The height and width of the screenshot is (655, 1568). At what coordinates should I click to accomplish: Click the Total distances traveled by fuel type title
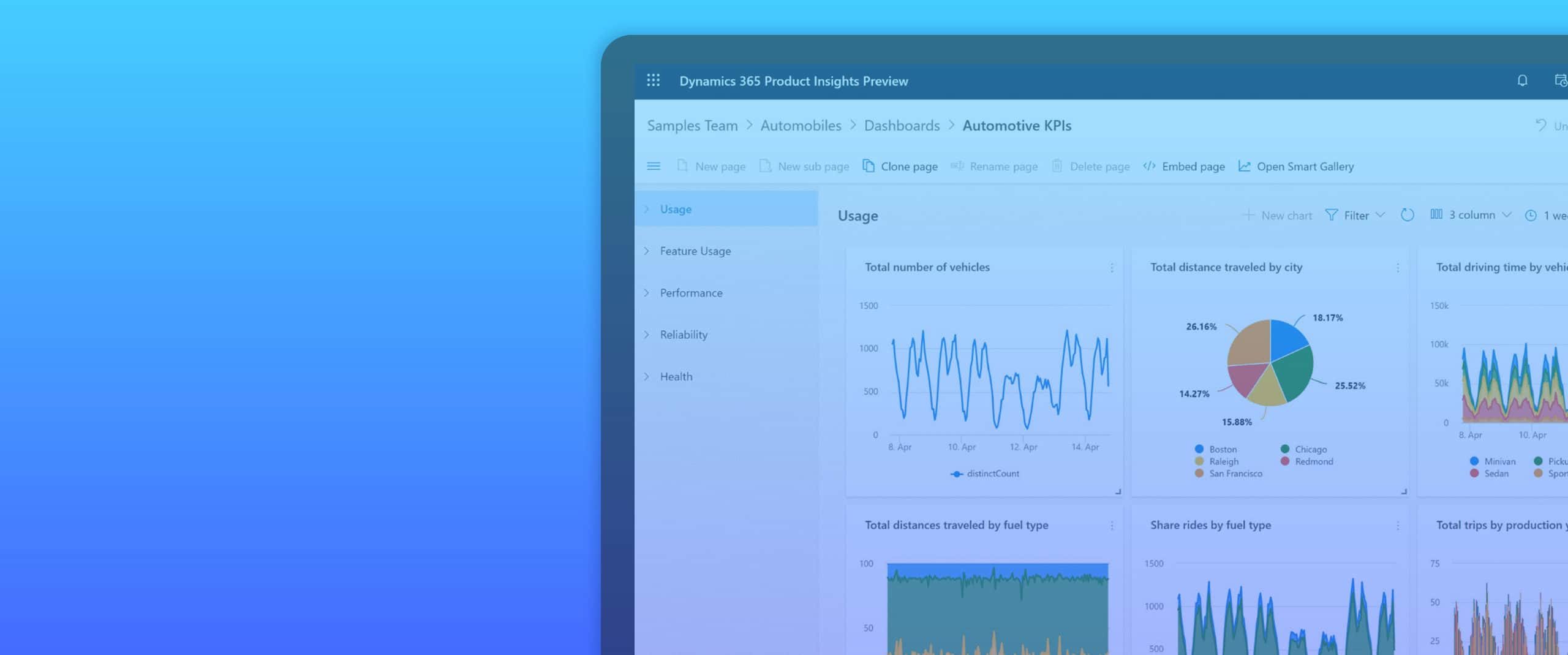(x=956, y=525)
